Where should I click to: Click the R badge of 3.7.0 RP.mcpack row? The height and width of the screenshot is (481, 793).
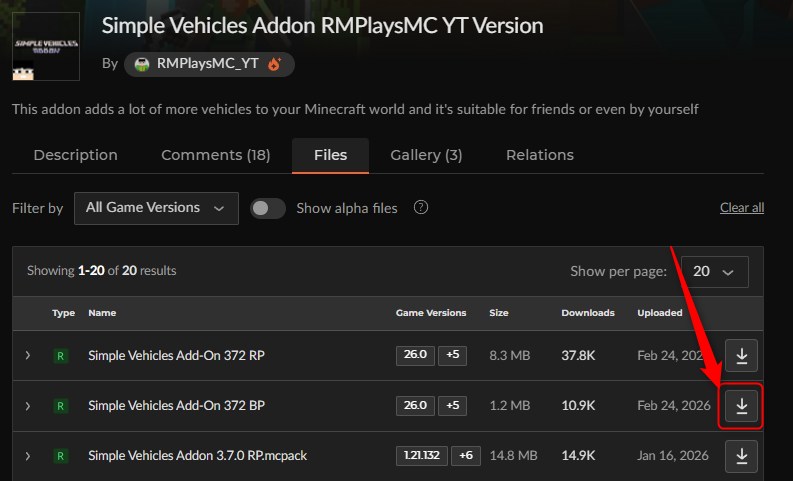tap(61, 456)
